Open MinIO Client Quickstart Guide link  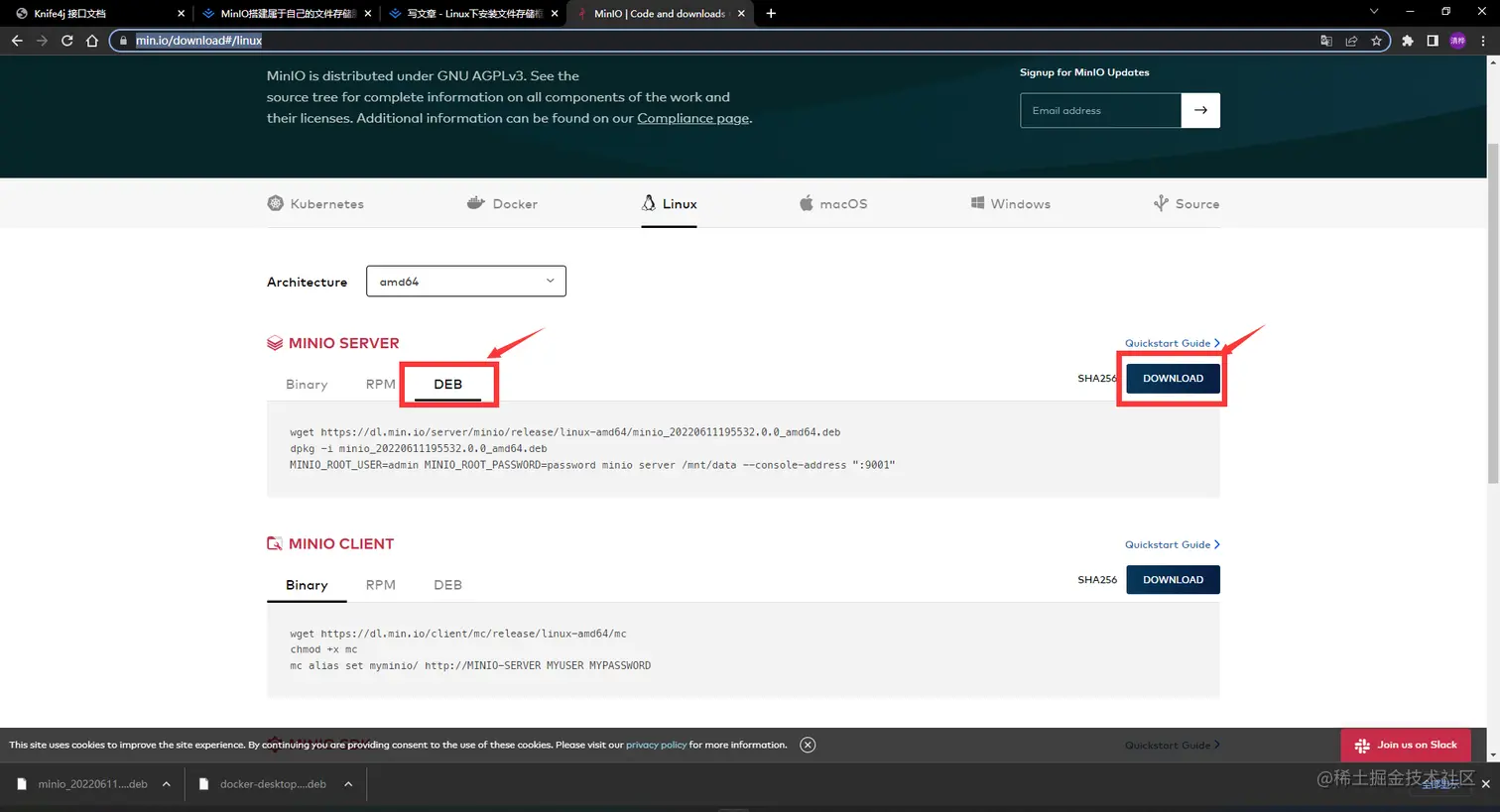[x=1172, y=544]
